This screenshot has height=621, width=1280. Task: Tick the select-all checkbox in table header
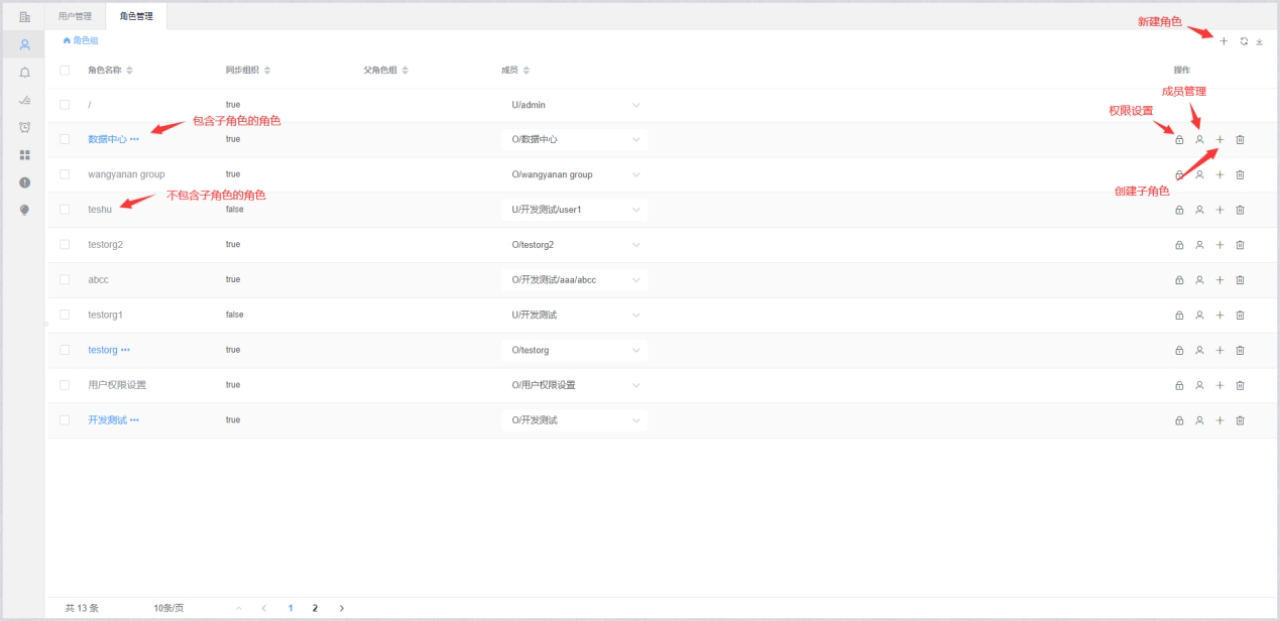click(65, 70)
